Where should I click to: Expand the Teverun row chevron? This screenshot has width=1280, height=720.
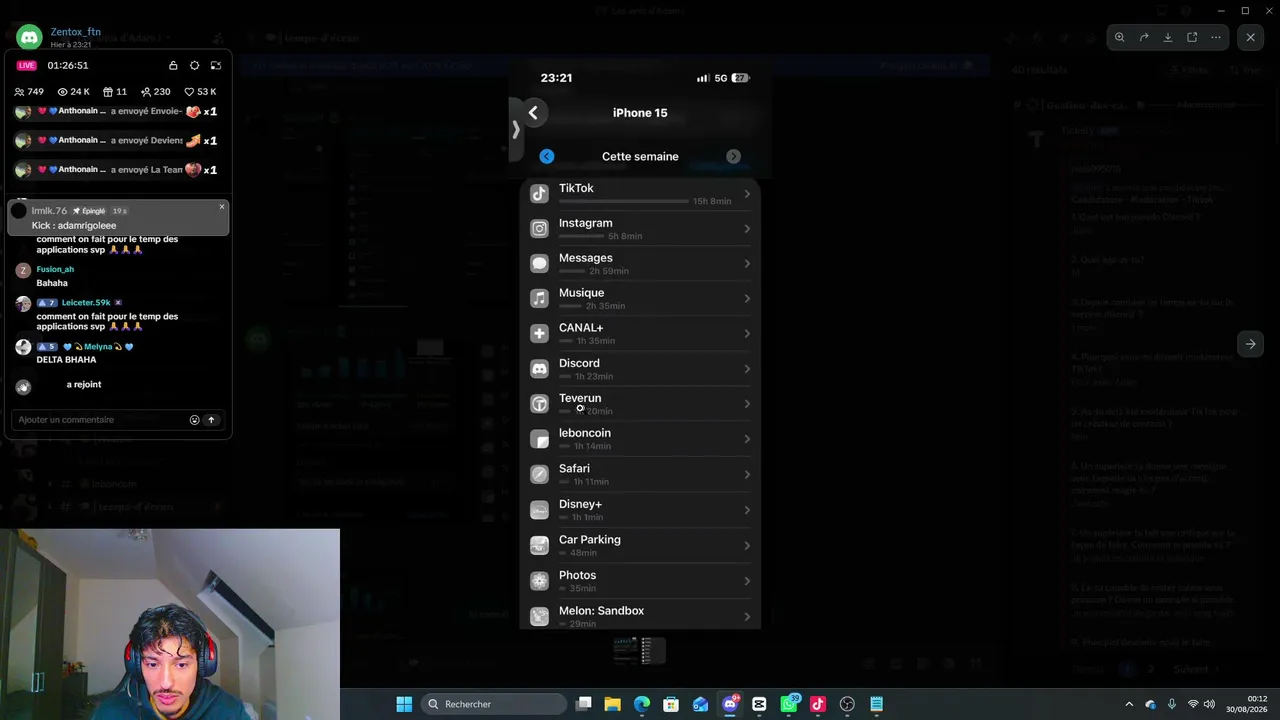(x=747, y=404)
